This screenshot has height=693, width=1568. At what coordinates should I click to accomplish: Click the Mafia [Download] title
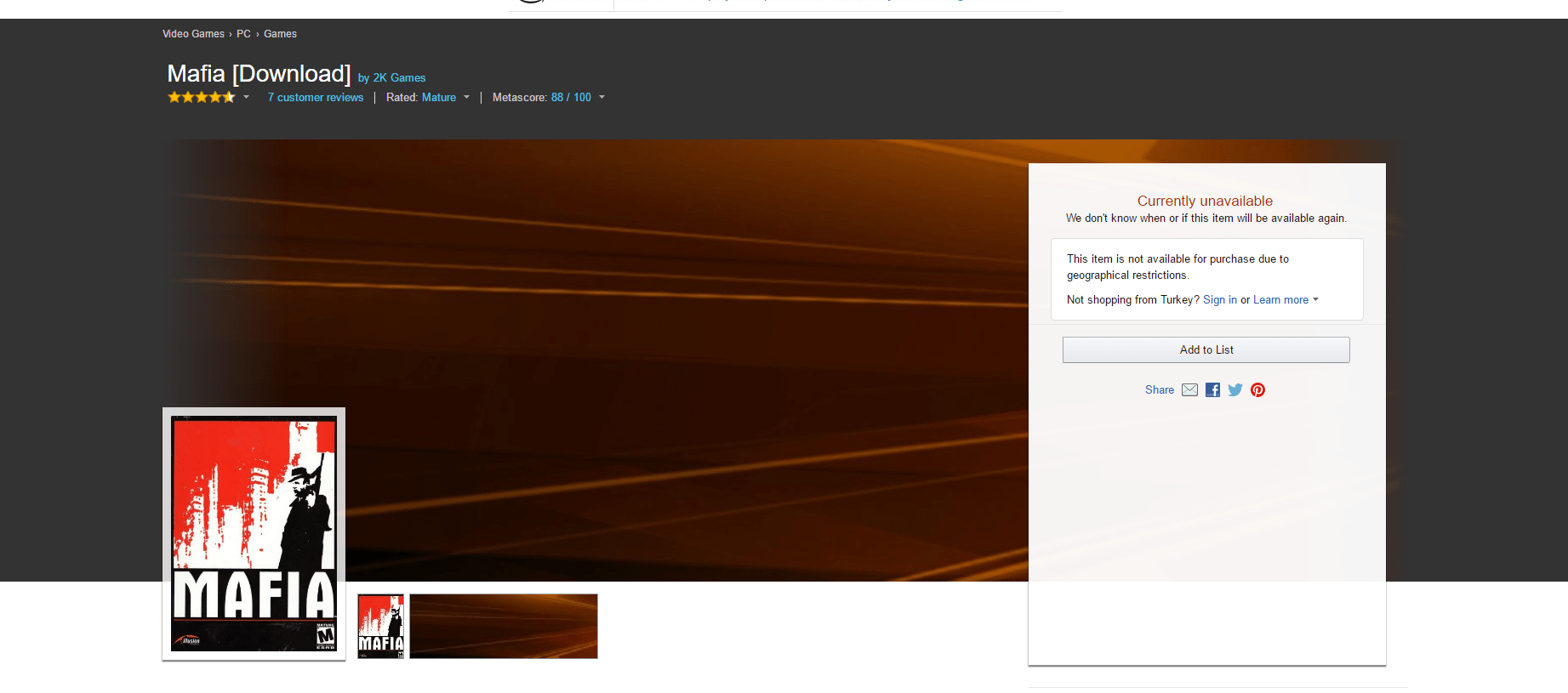coord(259,74)
